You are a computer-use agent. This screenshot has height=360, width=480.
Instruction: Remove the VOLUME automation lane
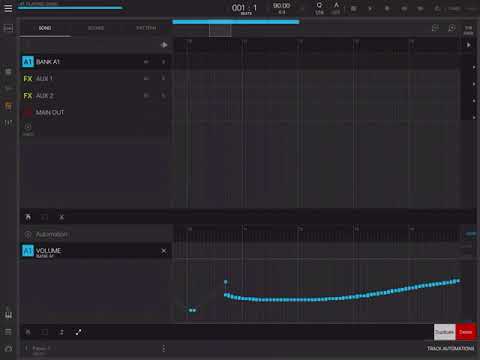pyautogui.click(x=164, y=251)
